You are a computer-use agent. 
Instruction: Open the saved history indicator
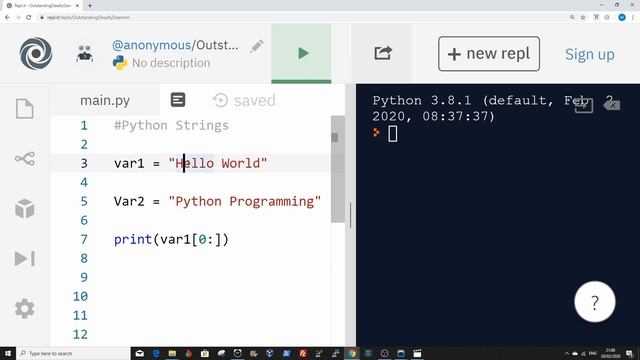coord(244,100)
